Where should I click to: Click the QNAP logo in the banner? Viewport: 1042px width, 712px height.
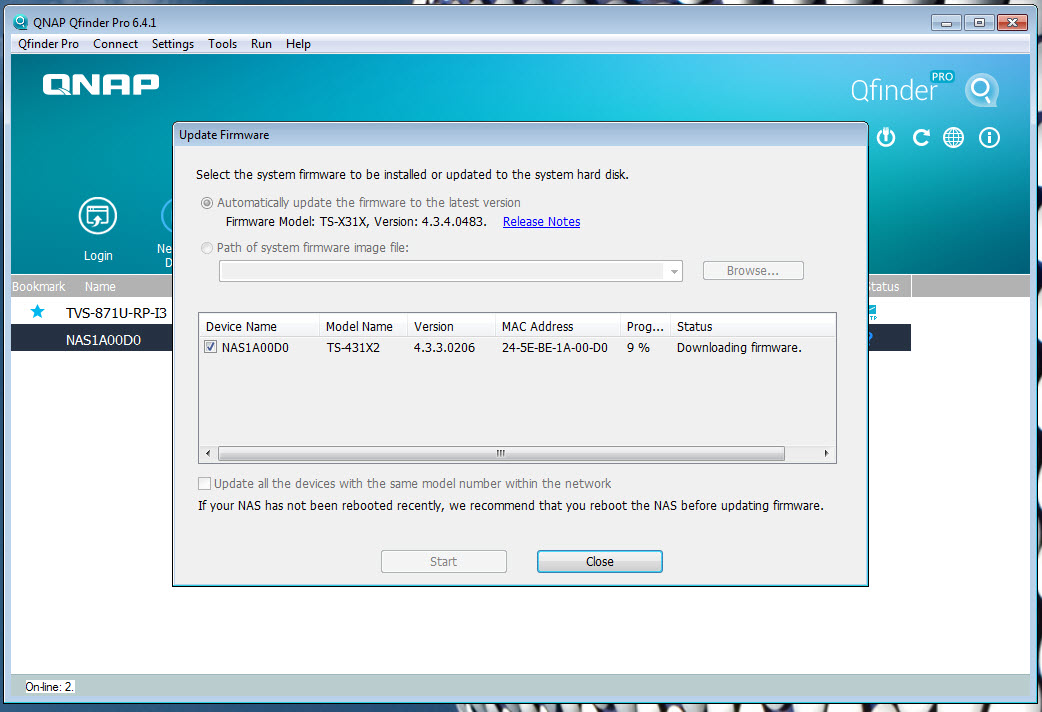tap(101, 84)
